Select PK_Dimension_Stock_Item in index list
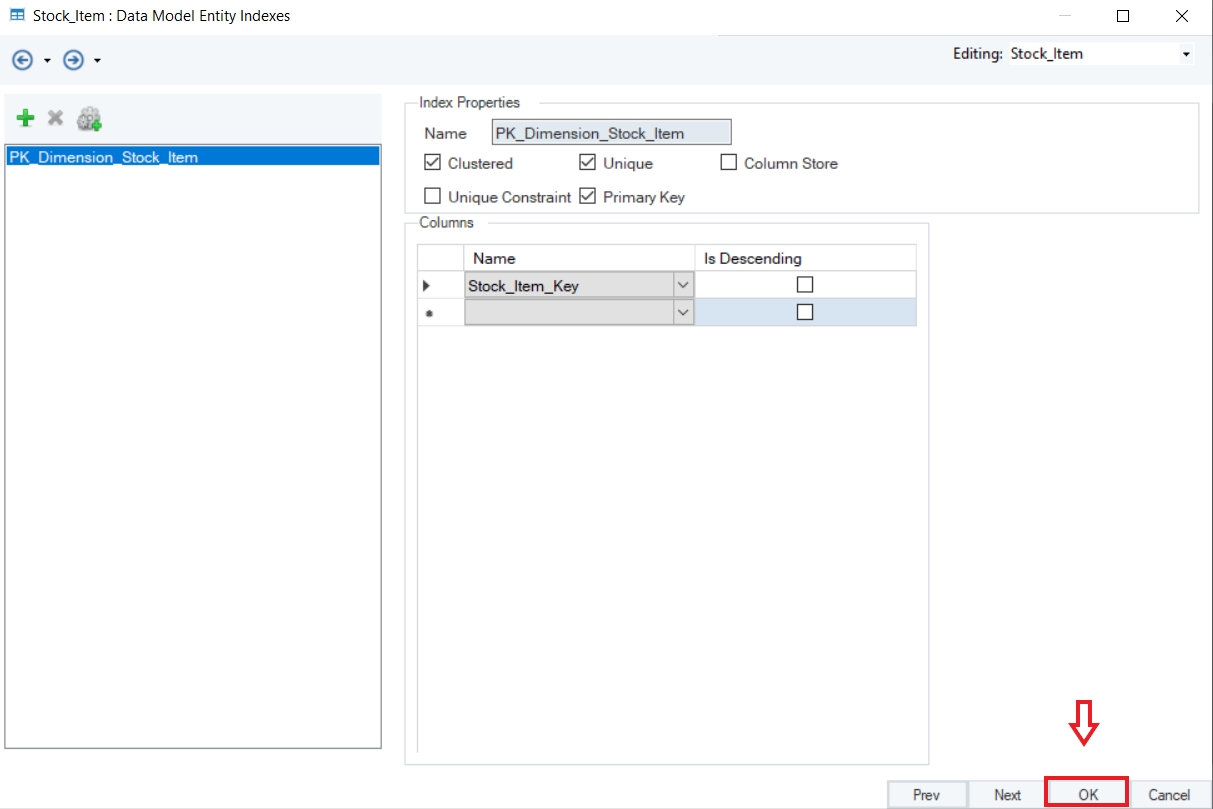The height and width of the screenshot is (809, 1213). coord(104,157)
